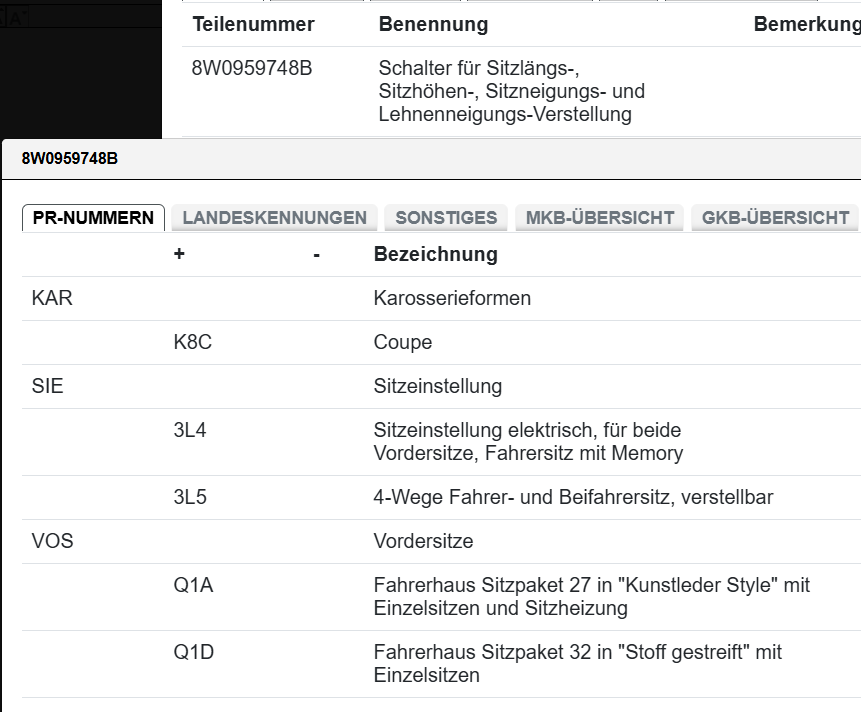
Task: Click the Q1A seat package code
Action: [193, 585]
